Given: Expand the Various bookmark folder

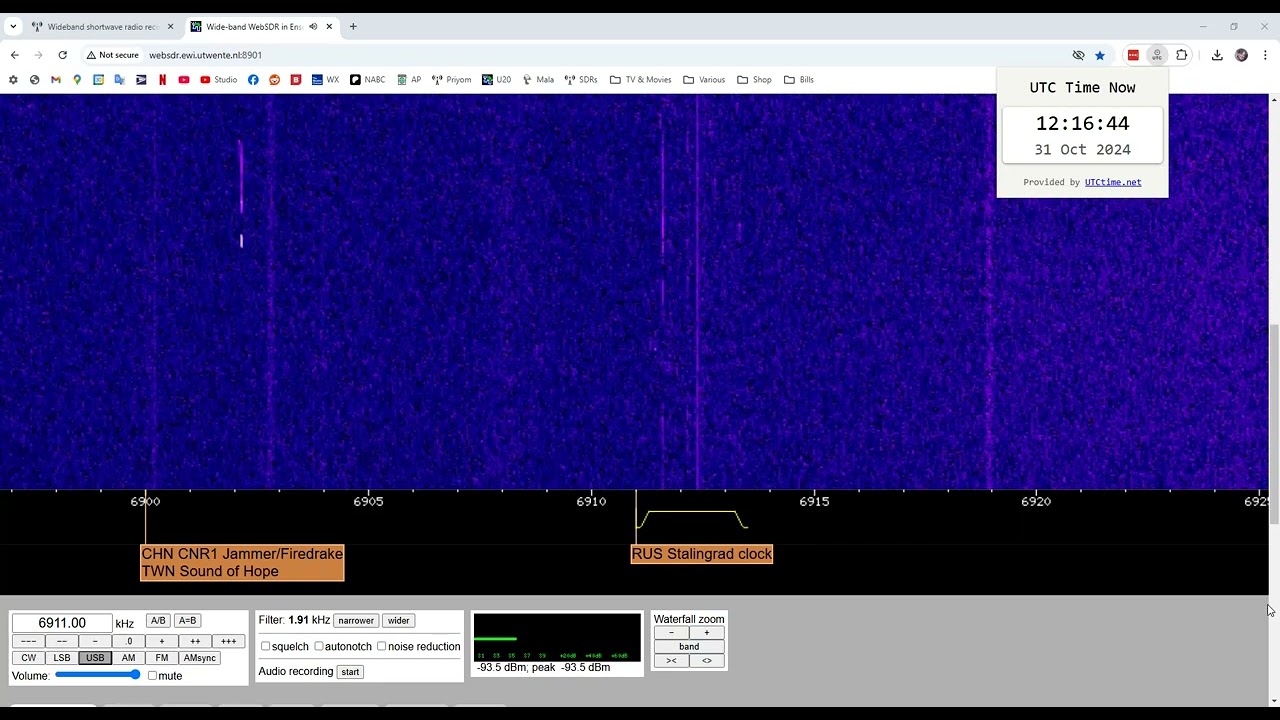Looking at the screenshot, I should tap(704, 80).
